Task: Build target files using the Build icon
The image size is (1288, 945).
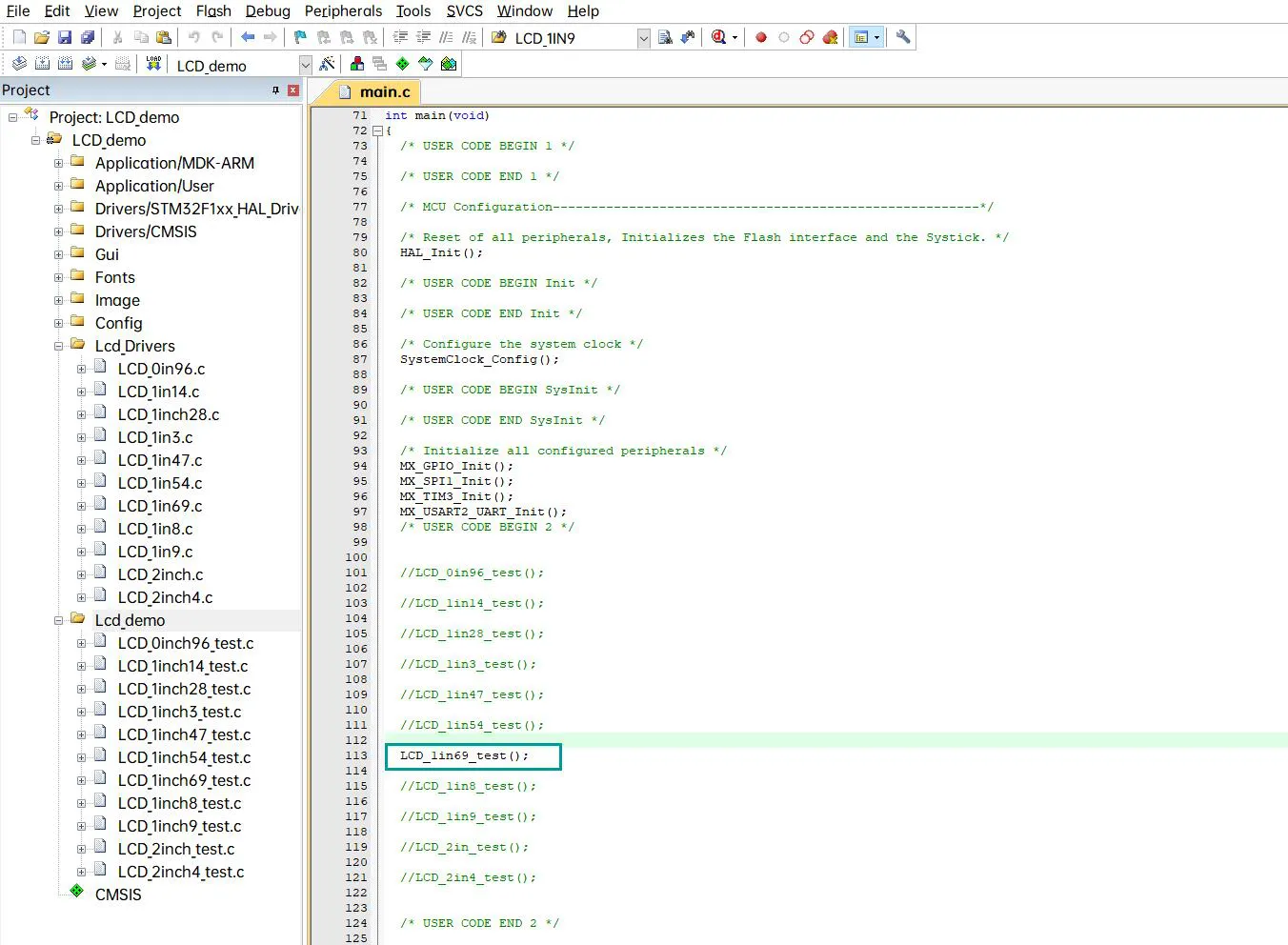Action: 42,64
